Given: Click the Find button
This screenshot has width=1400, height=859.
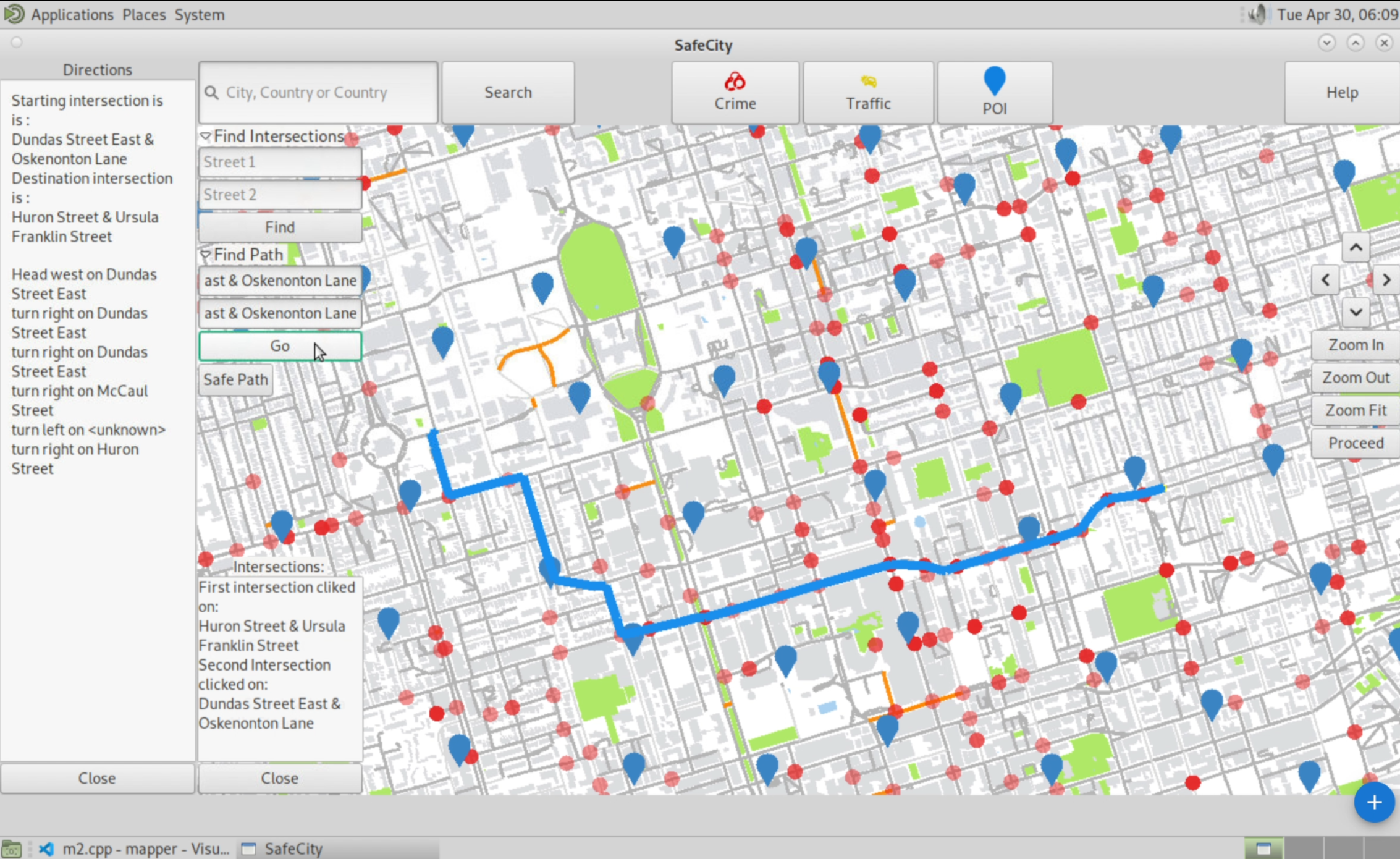Looking at the screenshot, I should pos(280,227).
